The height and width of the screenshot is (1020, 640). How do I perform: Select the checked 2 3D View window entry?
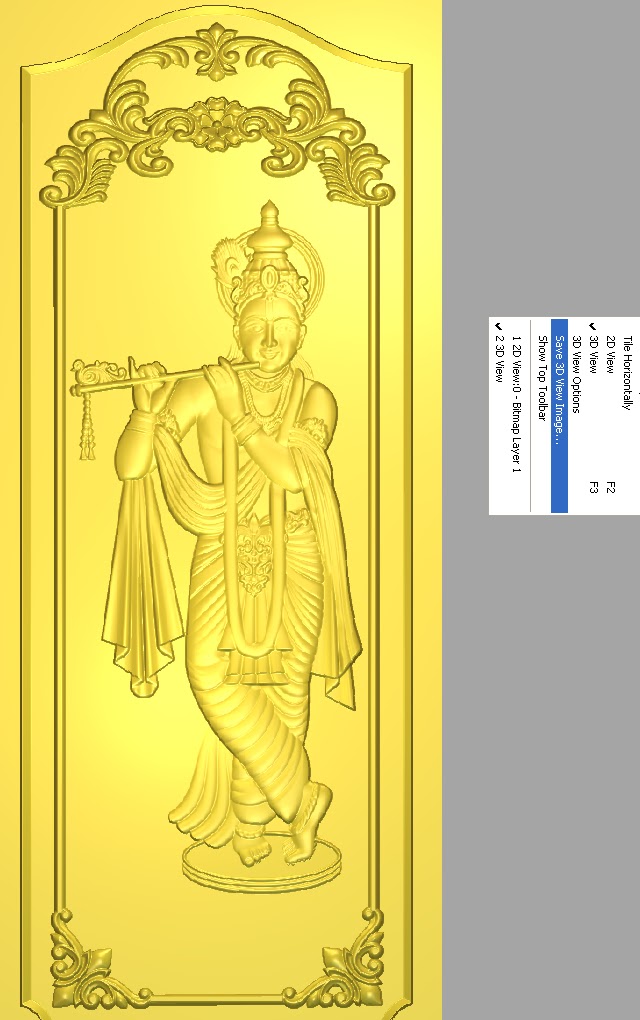(x=500, y=415)
